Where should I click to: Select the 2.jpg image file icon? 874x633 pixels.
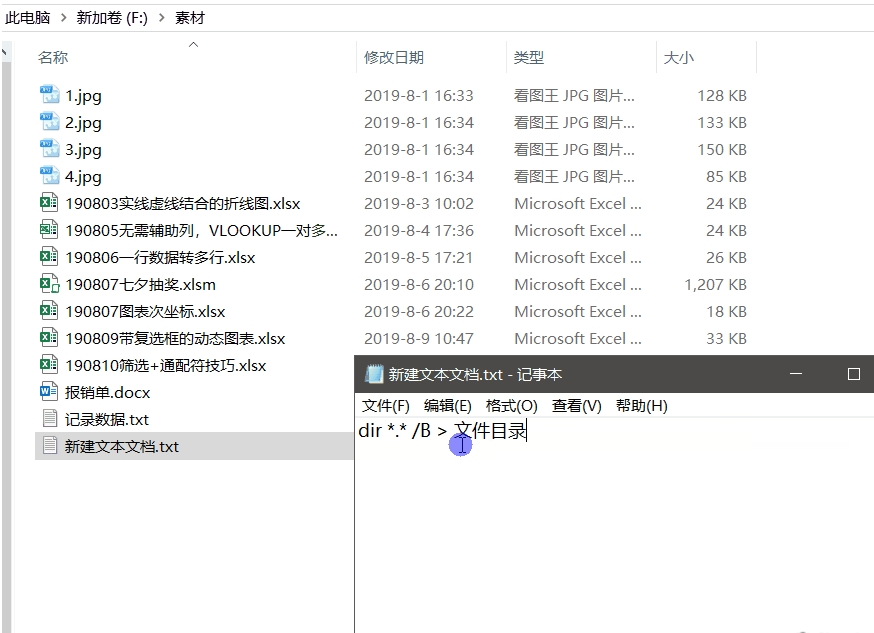pos(50,121)
